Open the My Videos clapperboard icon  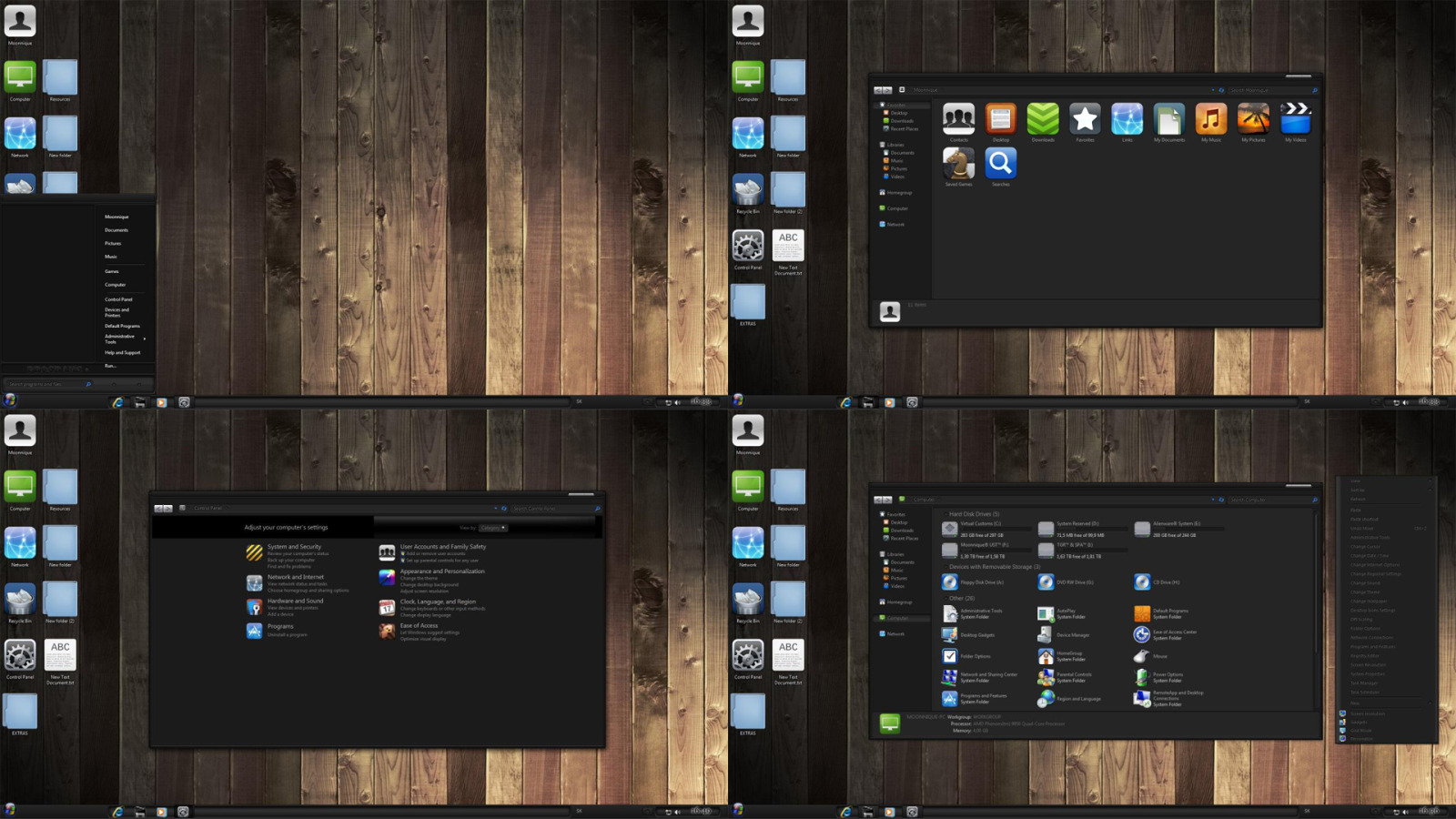coord(1295,119)
